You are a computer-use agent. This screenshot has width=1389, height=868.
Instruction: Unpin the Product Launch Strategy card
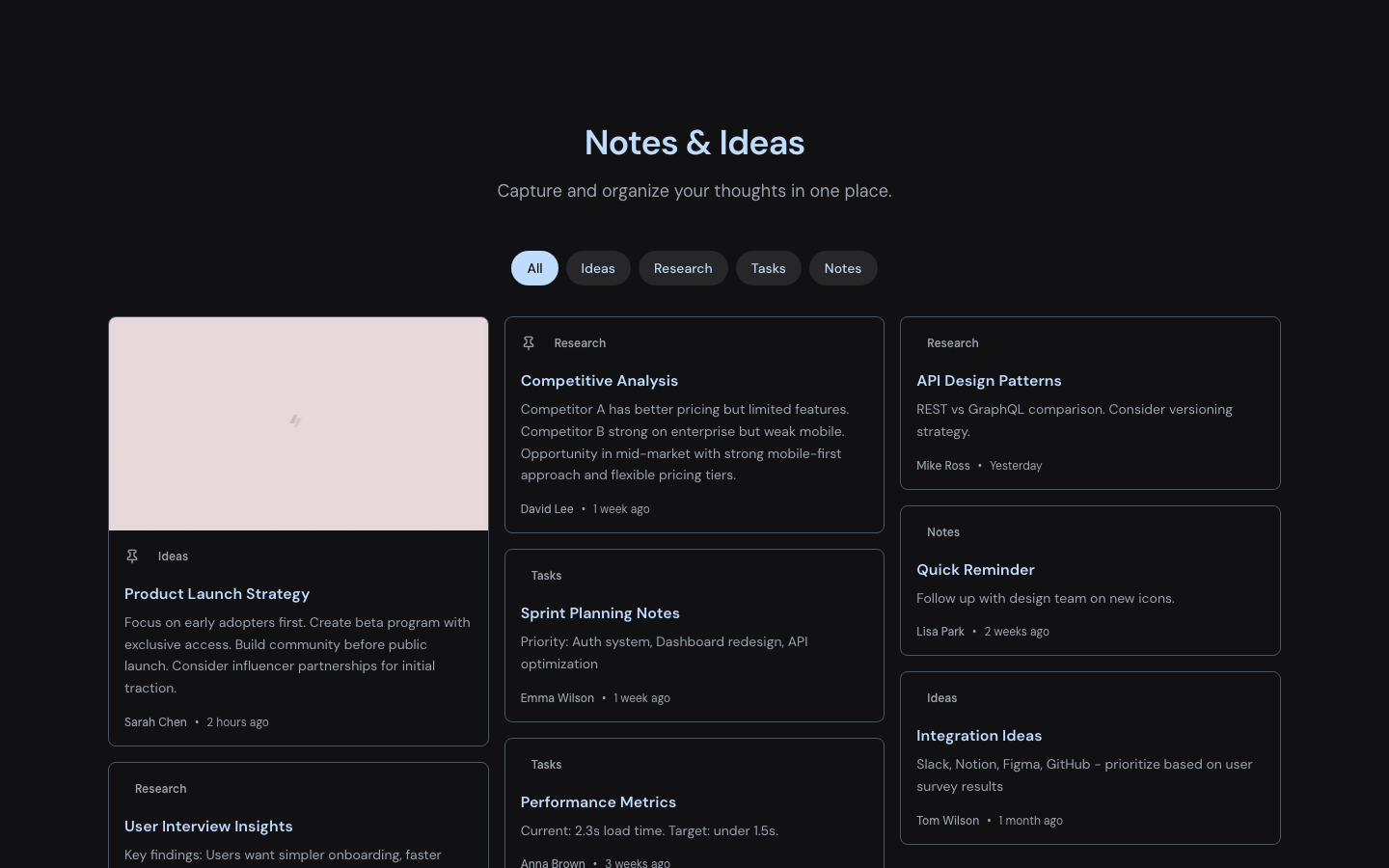(132, 556)
